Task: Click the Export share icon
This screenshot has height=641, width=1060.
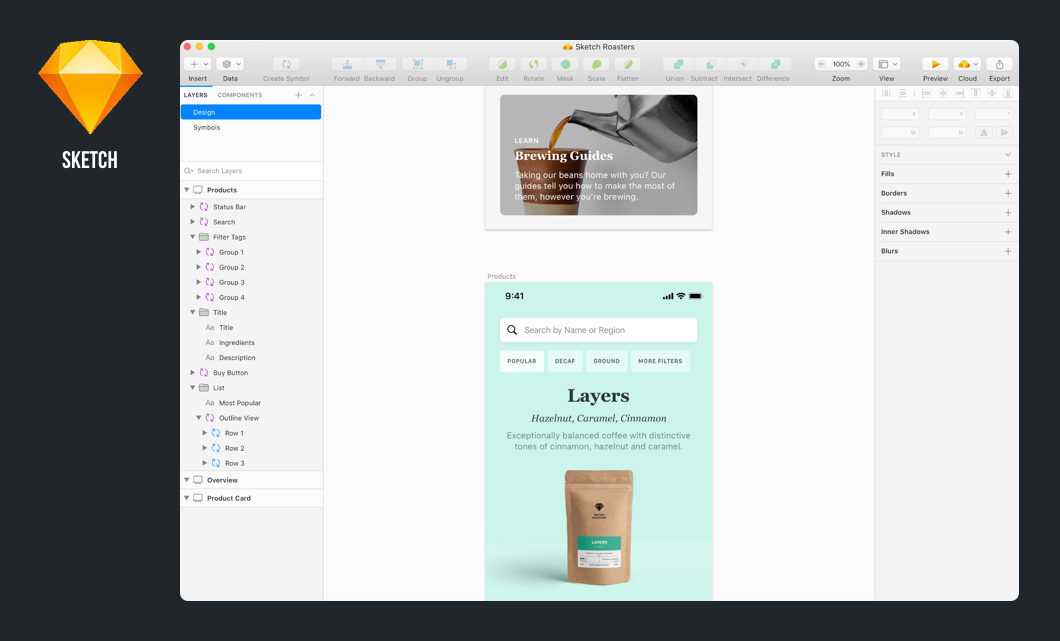Action: (x=999, y=64)
